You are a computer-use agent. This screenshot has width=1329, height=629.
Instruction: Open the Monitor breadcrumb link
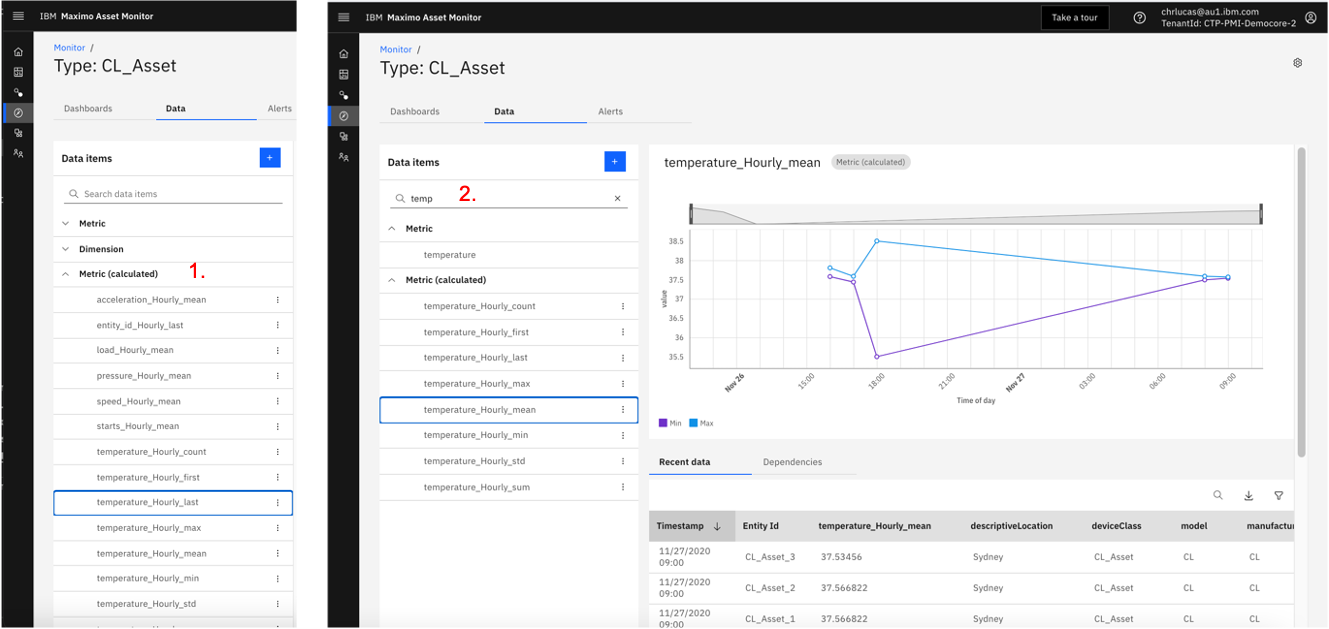[x=395, y=48]
